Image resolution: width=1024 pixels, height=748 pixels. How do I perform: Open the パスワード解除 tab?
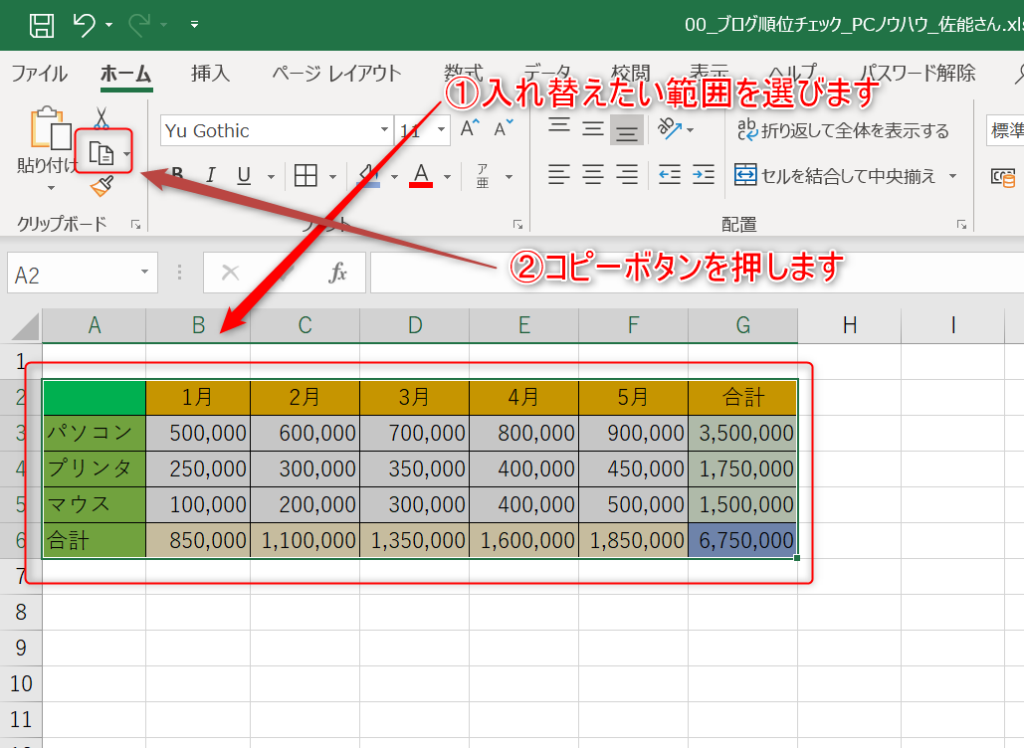918,73
